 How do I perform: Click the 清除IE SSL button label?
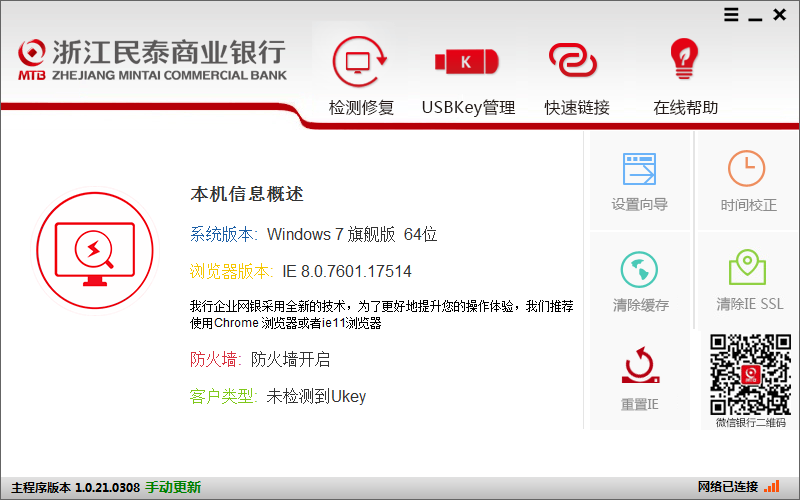tap(749, 304)
